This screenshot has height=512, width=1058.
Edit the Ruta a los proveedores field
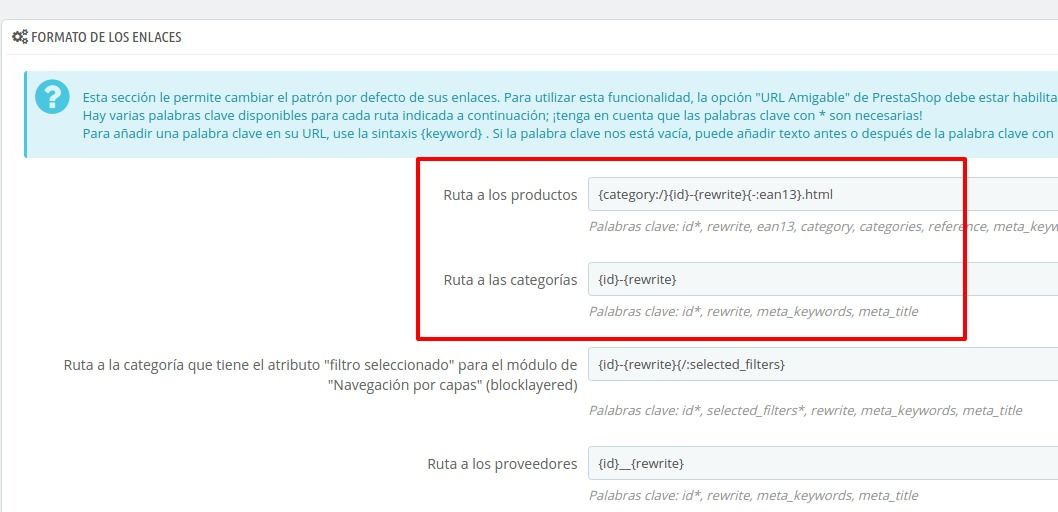823,463
